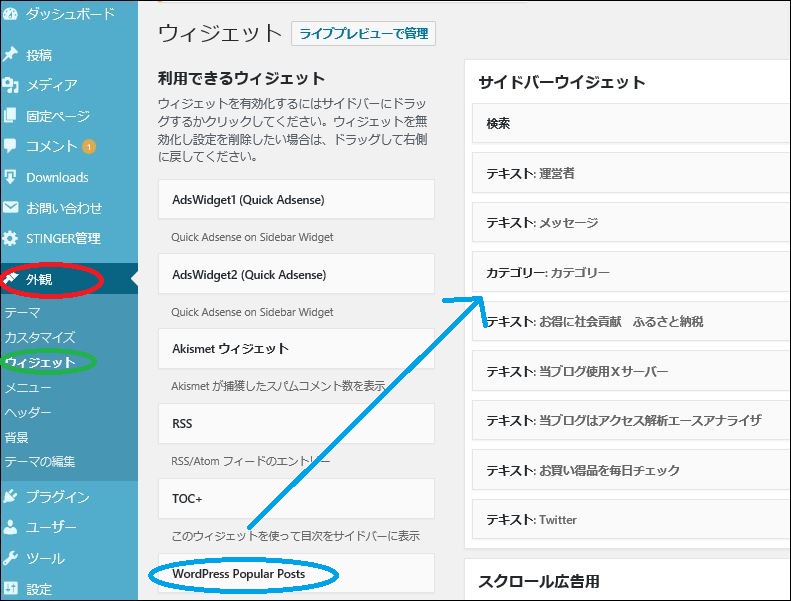The width and height of the screenshot is (791, 601).
Task: Select the AdsWidget1 (Quick Adsense) widget
Action: click(296, 199)
